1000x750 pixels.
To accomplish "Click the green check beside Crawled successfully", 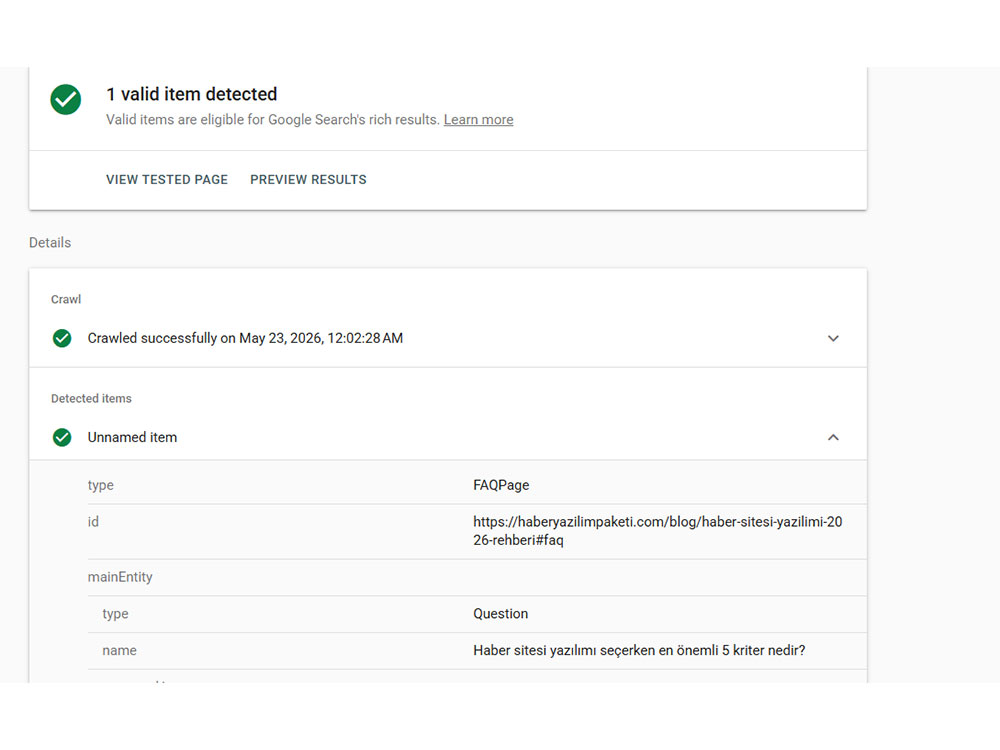I will [x=62, y=338].
